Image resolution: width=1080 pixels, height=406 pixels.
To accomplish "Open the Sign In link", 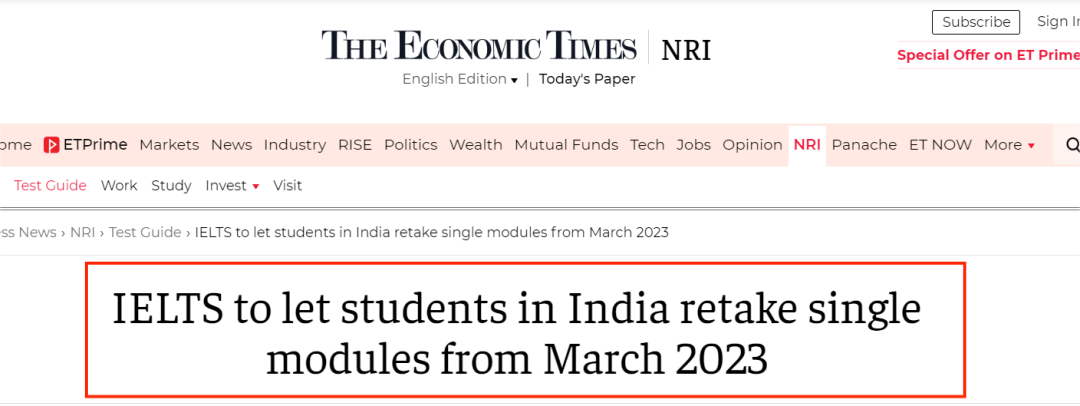I will click(x=1058, y=21).
